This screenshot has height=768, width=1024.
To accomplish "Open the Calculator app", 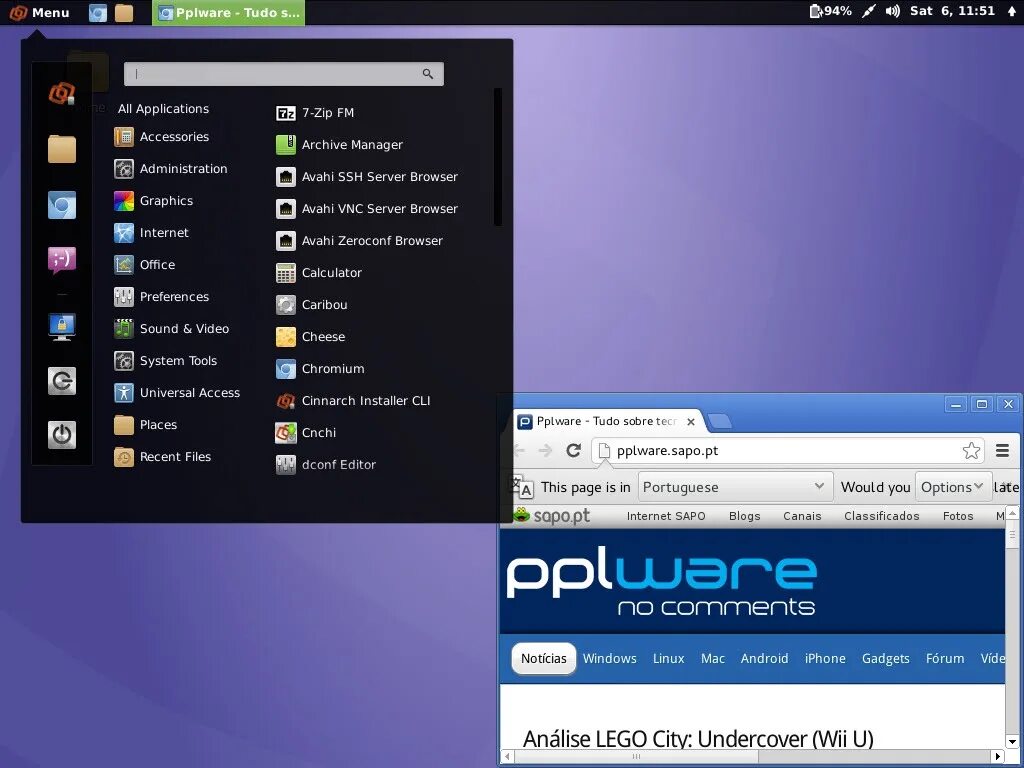I will pyautogui.click(x=319, y=273).
